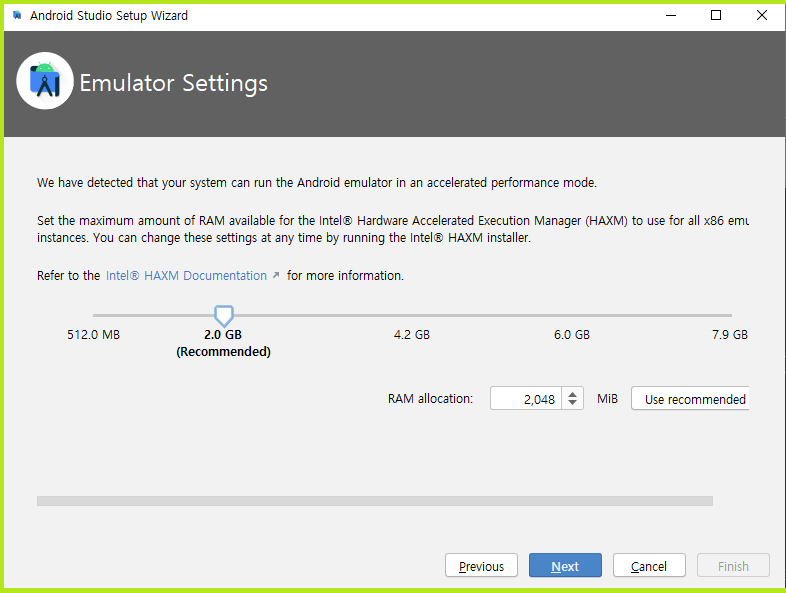The image size is (786, 593).
Task: Click the Android Studio title bar icon
Action: point(17,16)
